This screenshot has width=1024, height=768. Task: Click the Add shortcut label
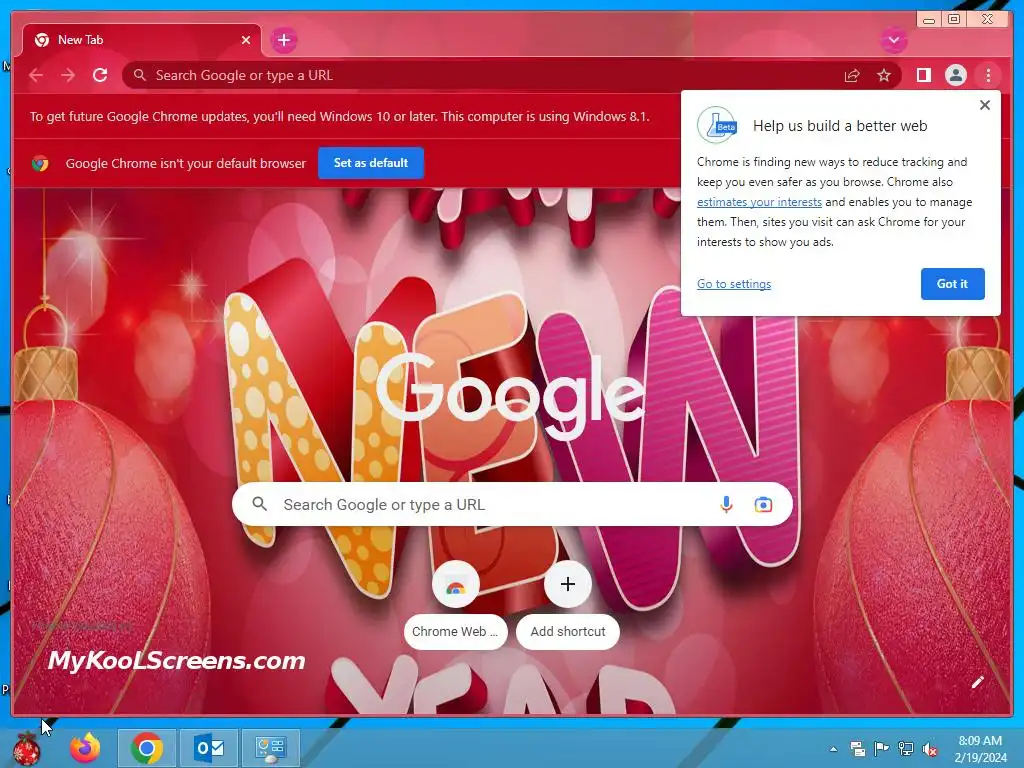(x=568, y=632)
